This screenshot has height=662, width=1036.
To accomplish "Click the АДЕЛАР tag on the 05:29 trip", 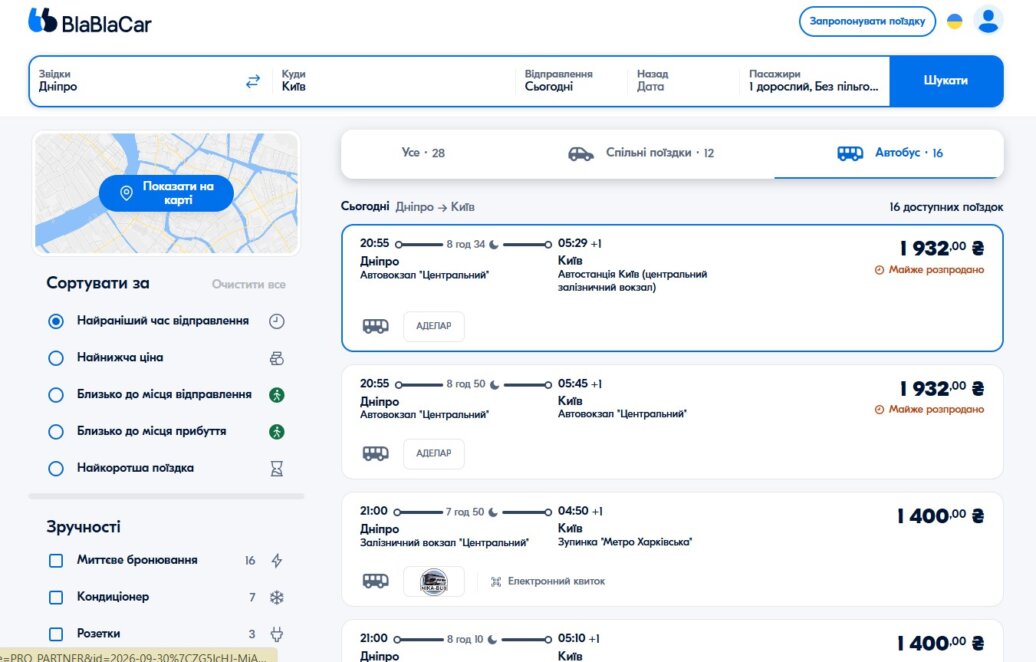I will 434,326.
